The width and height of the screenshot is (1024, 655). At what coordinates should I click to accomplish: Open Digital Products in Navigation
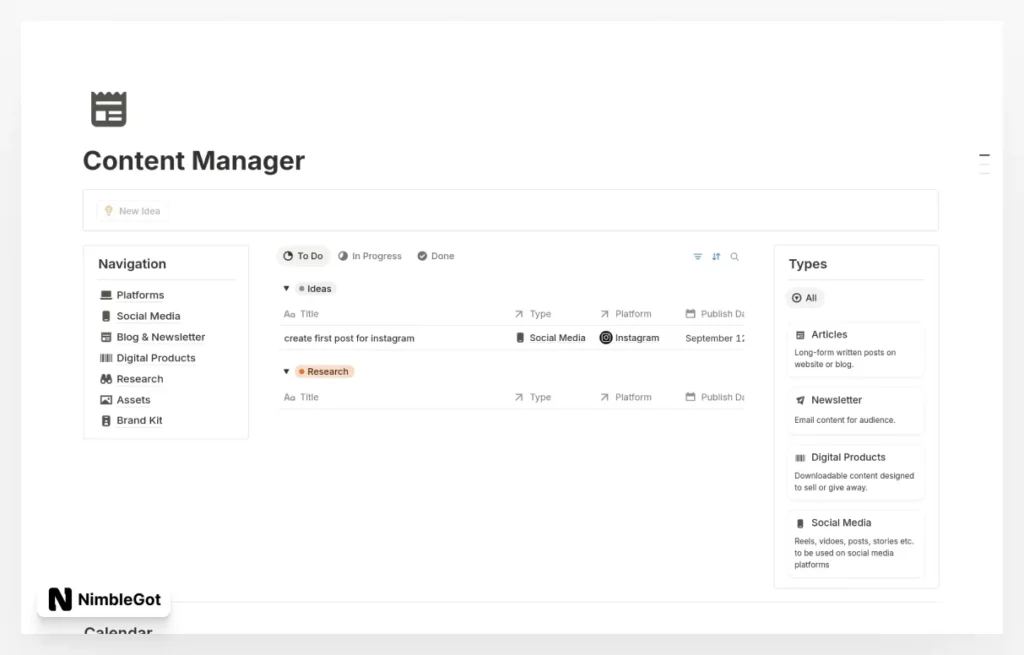click(x=155, y=358)
